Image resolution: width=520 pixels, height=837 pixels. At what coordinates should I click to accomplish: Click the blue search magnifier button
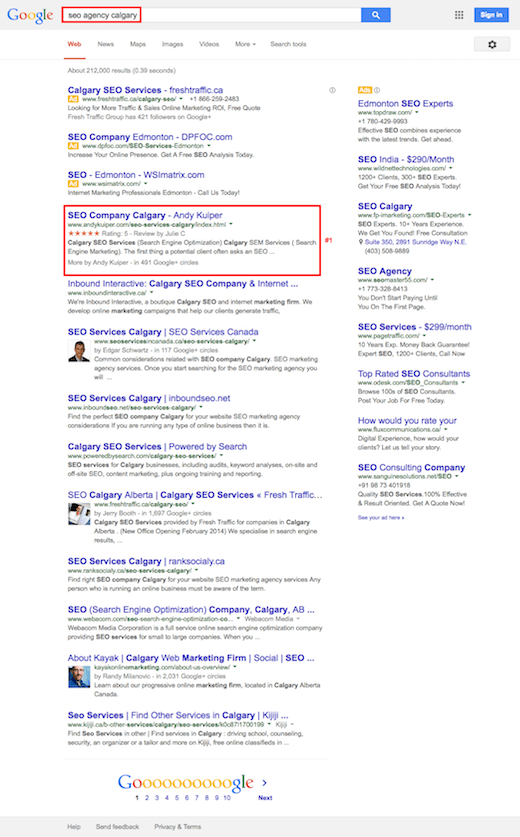(x=375, y=15)
